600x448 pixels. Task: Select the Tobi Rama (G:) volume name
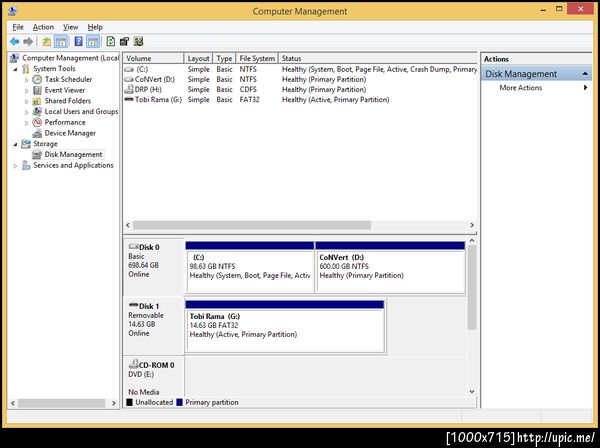(x=158, y=99)
